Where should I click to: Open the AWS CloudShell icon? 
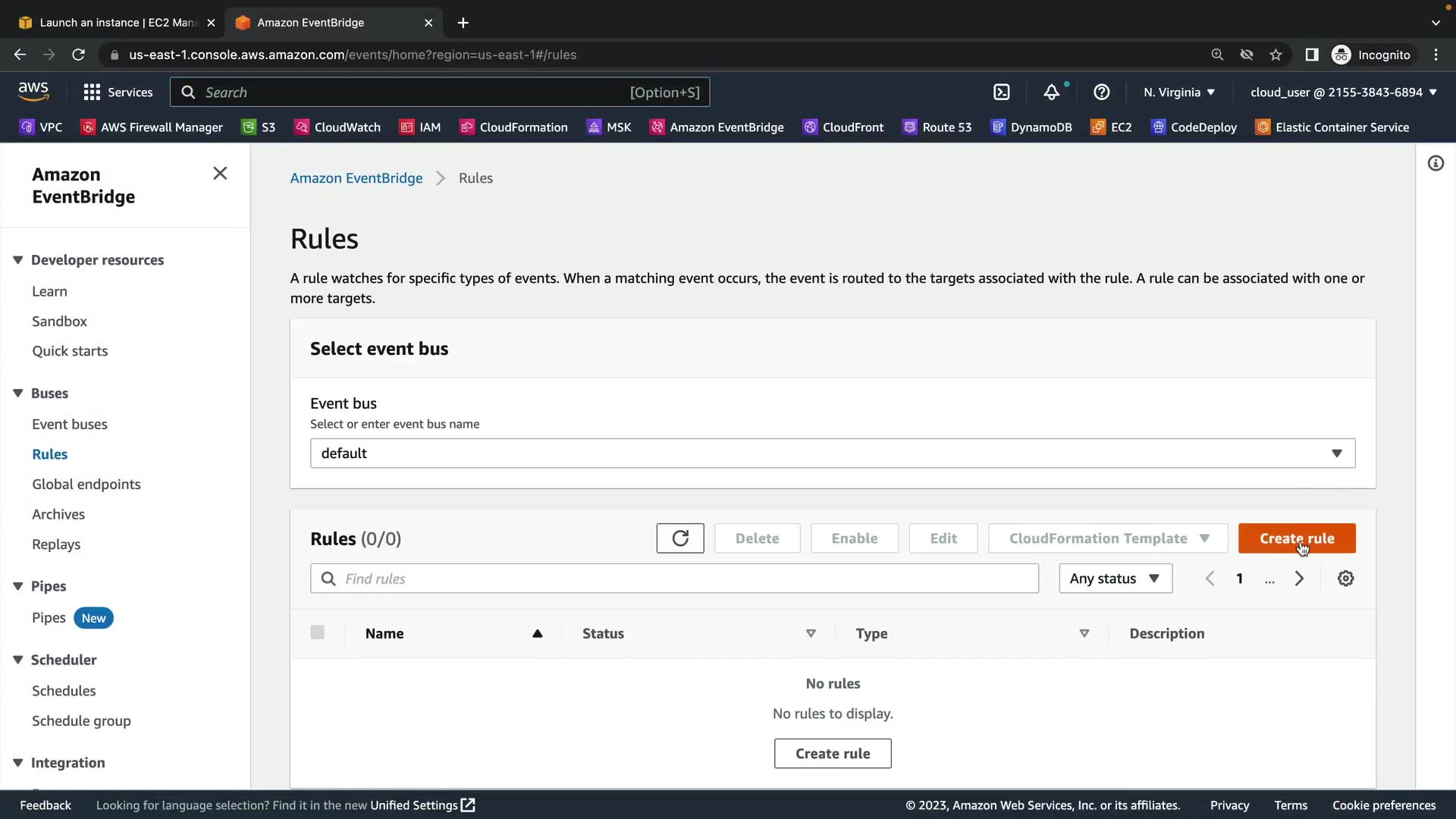pyautogui.click(x=1001, y=93)
